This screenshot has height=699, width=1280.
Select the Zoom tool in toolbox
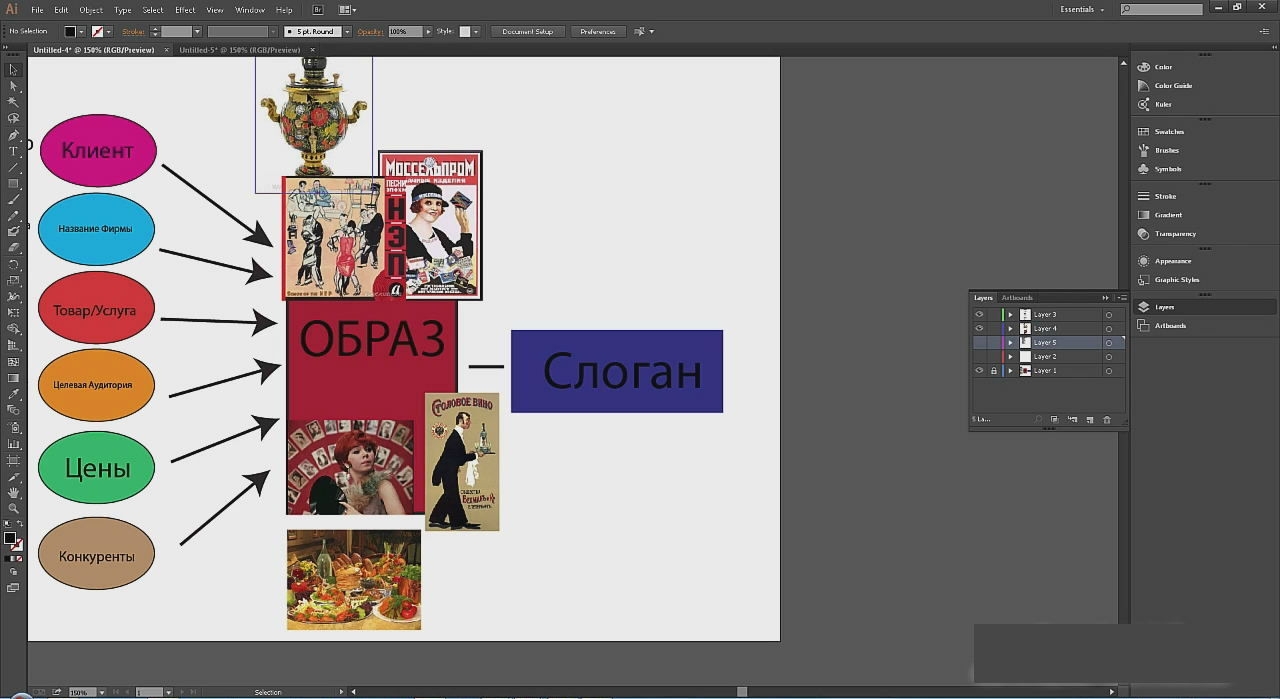tap(13, 508)
